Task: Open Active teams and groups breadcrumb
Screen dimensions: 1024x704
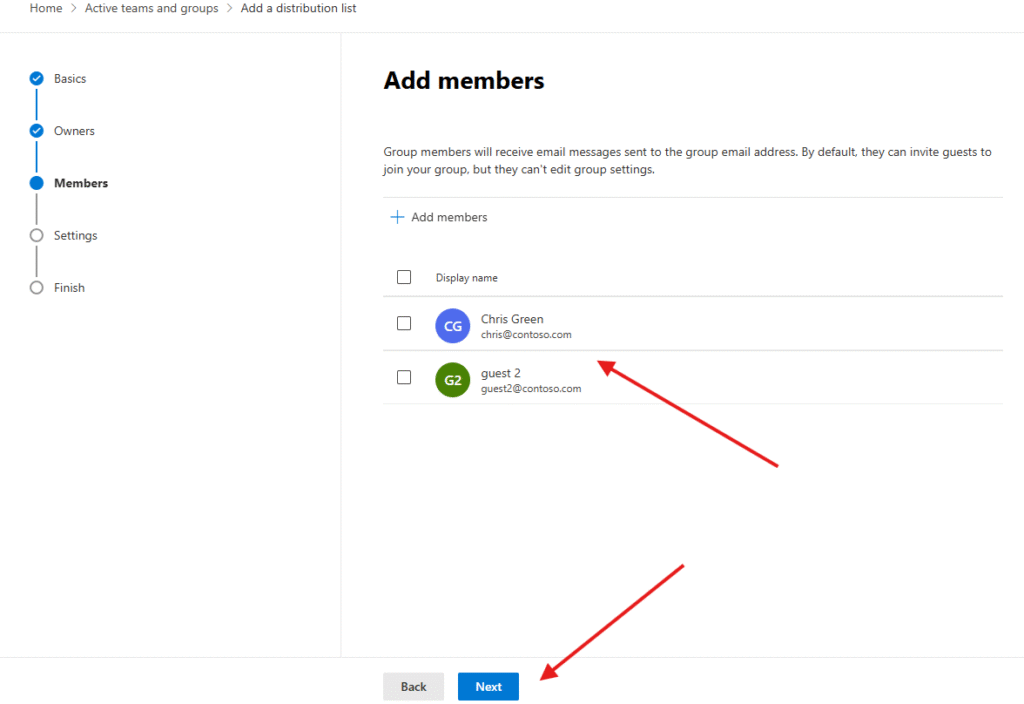Action: click(151, 8)
